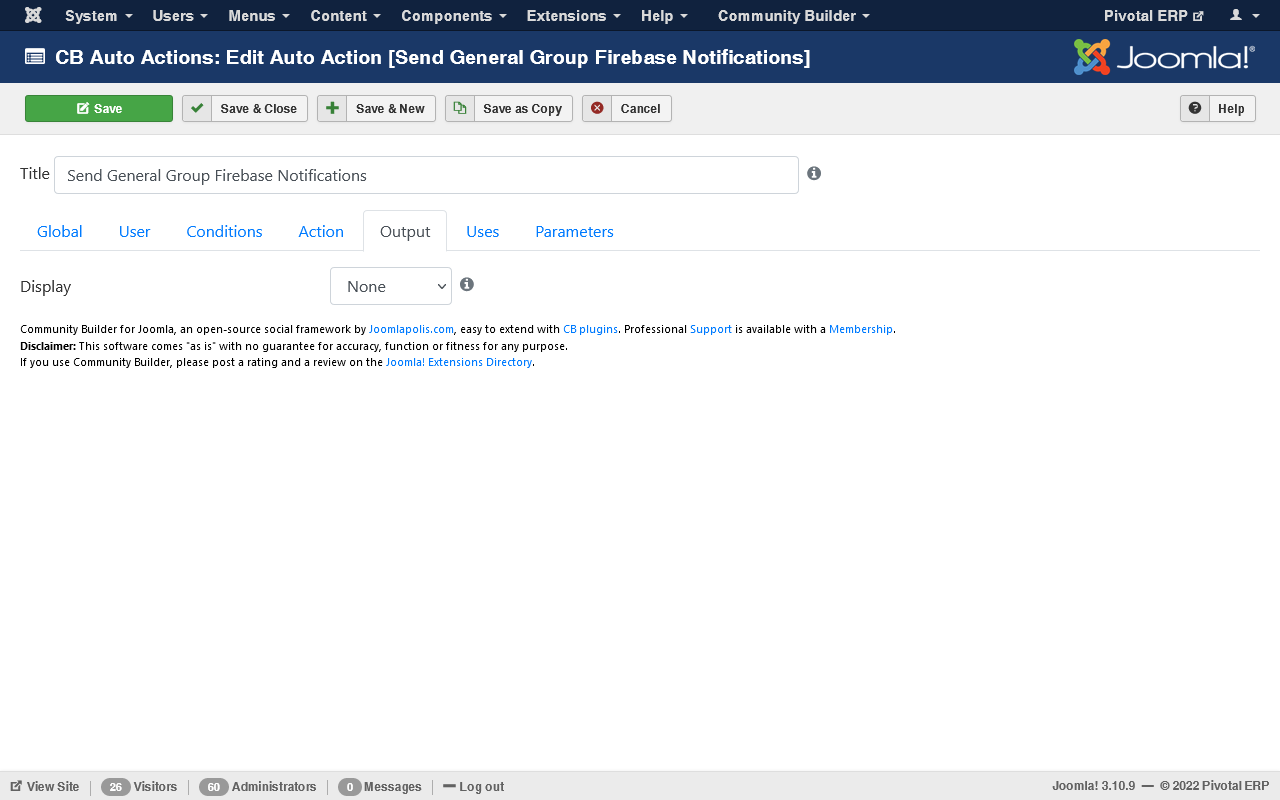This screenshot has width=1280, height=800.
Task: Open Joomla! Extensions Directory link
Action: click(459, 362)
